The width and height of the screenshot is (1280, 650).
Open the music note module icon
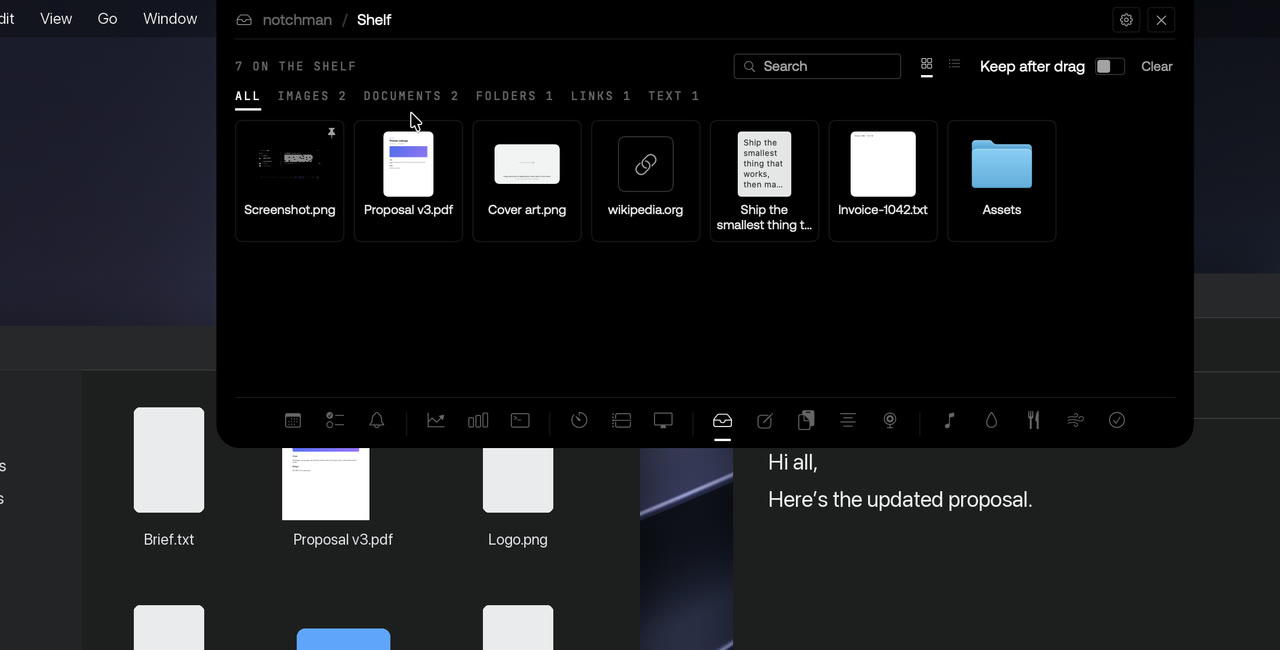pos(949,421)
